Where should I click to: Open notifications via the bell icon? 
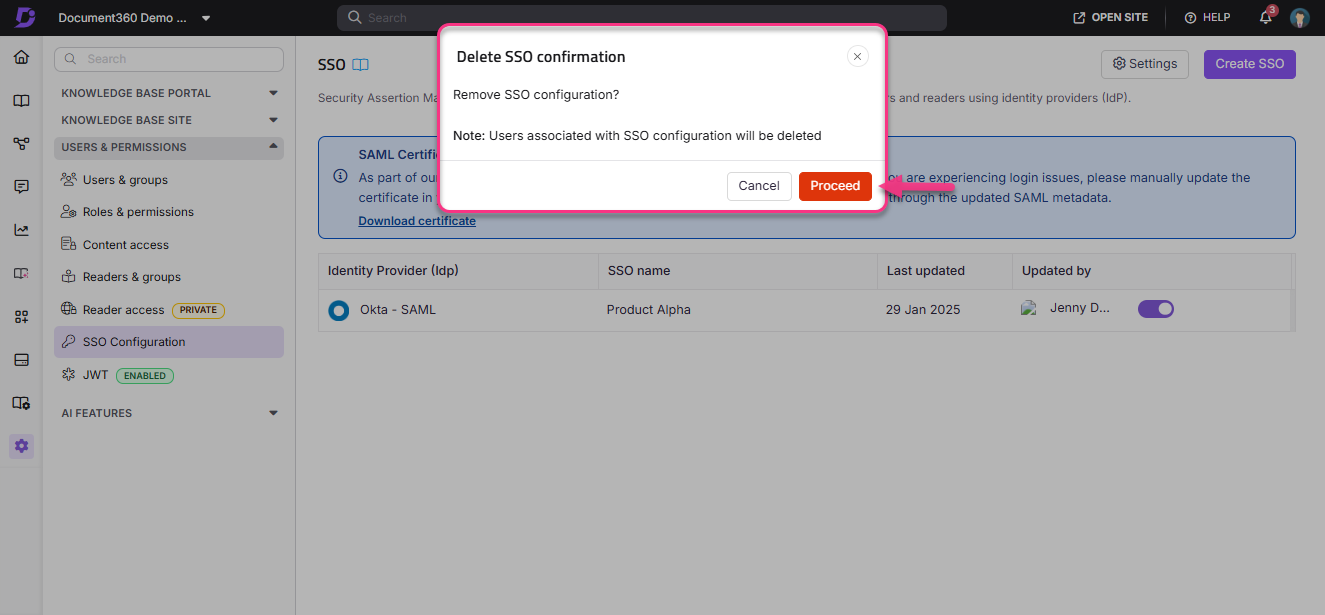(1264, 17)
